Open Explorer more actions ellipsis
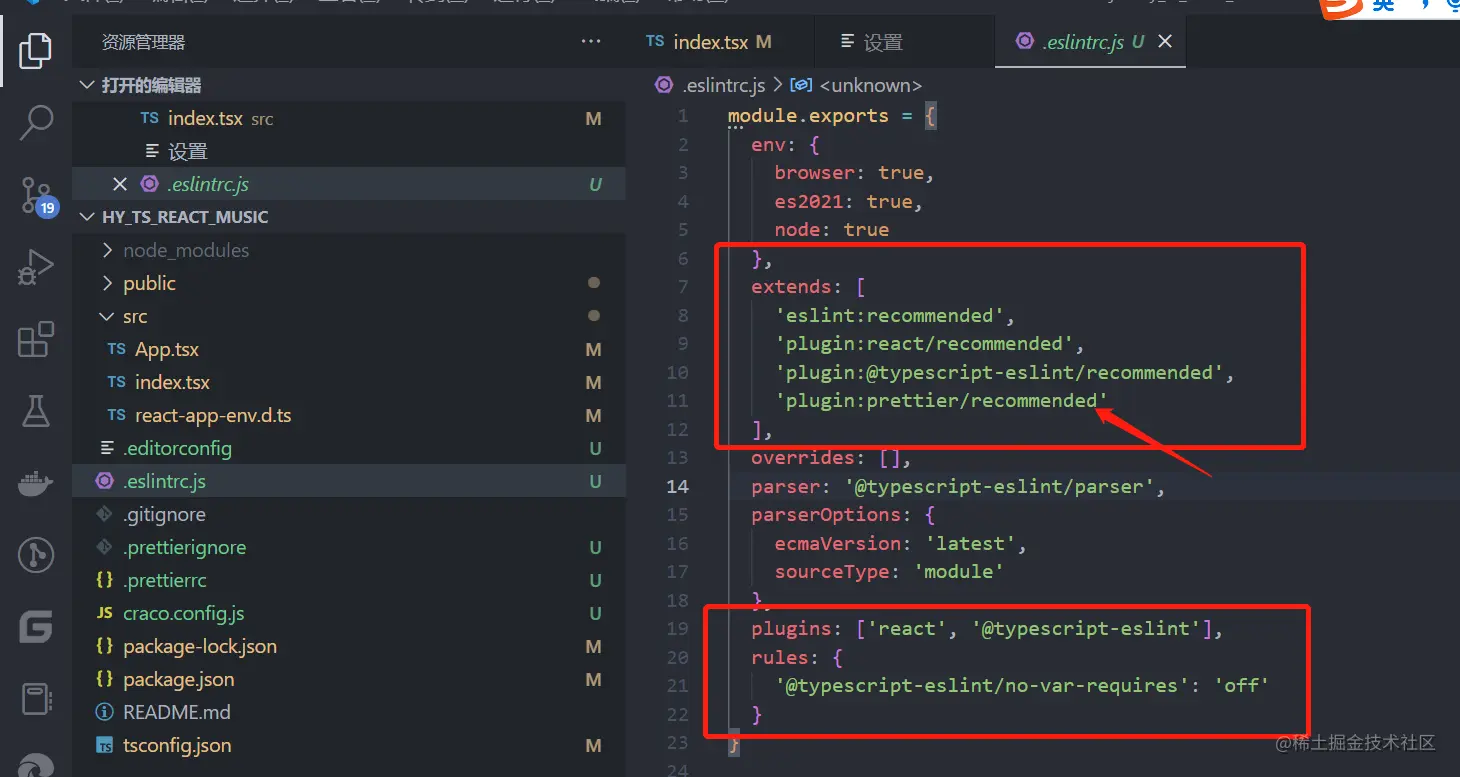The image size is (1460, 777). (x=591, y=42)
